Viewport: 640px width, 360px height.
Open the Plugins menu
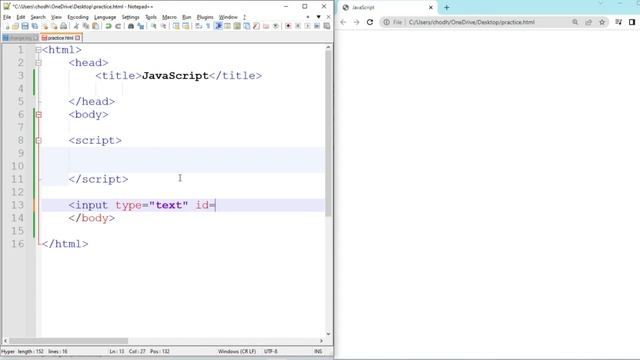point(205,17)
